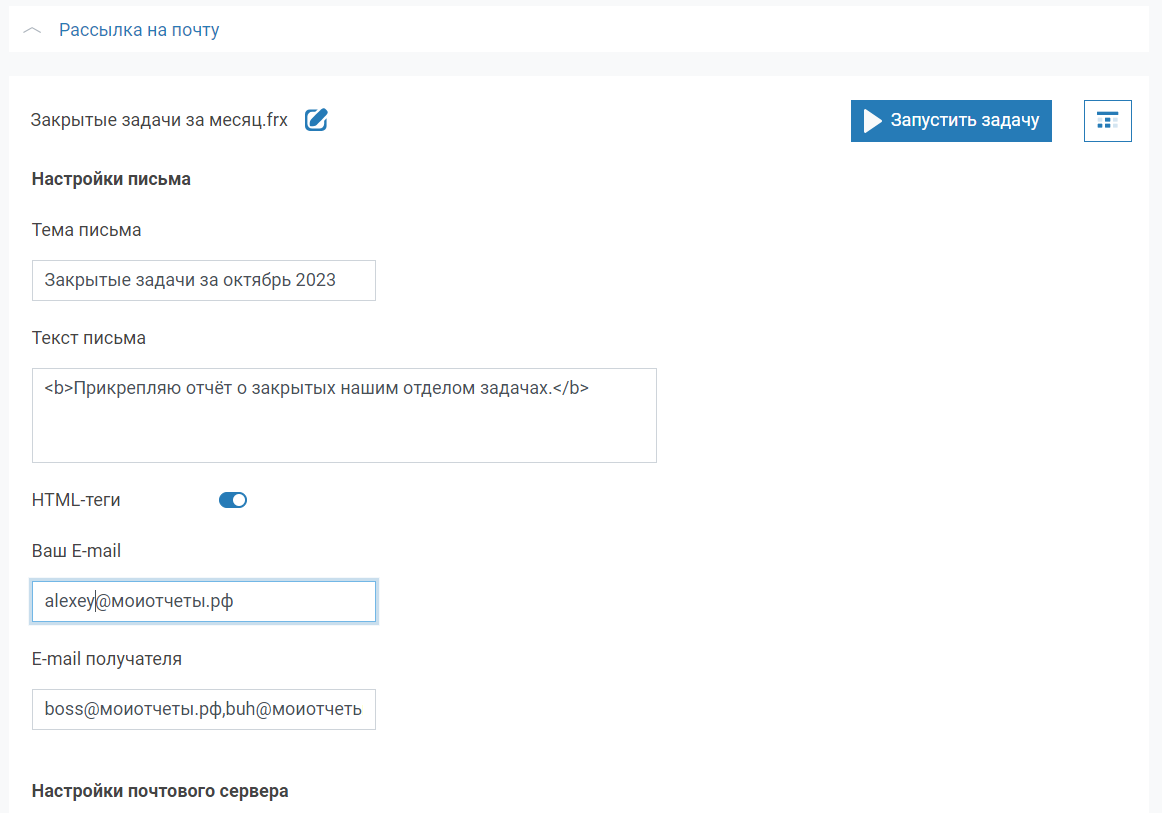Select the E-mail получателя field
This screenshot has height=813, width=1162.
[204, 709]
